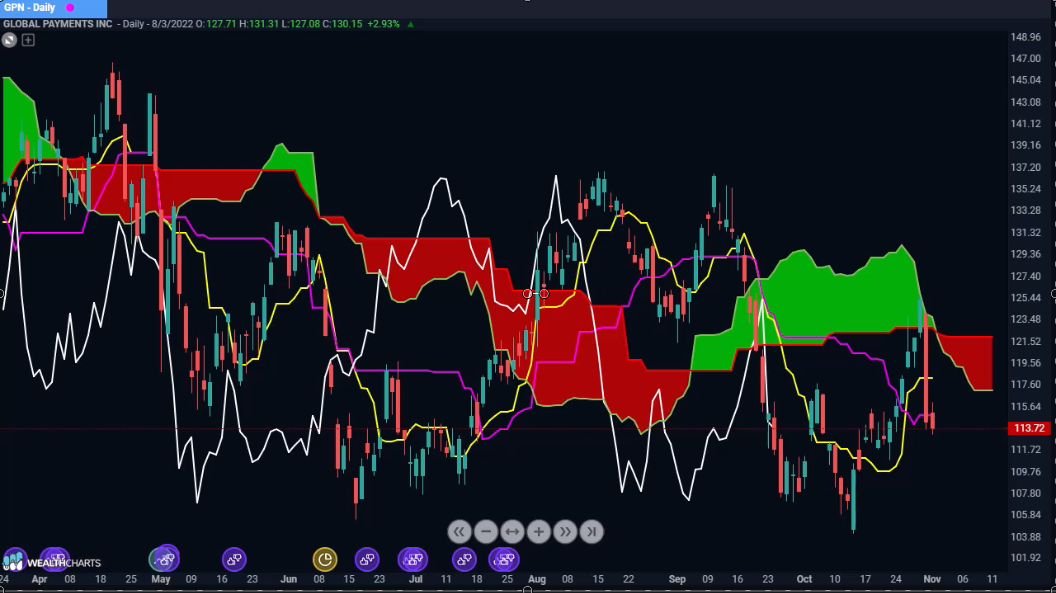Click the green up-triangle after percent change

(410, 24)
